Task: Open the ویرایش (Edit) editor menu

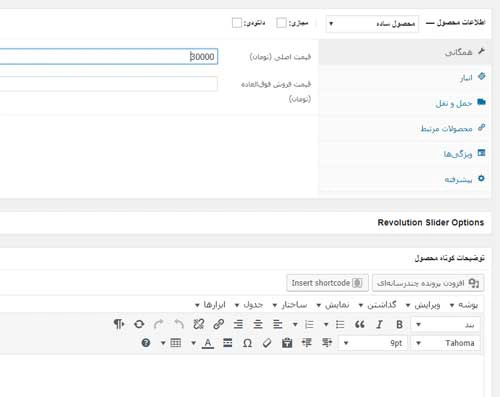Action: tap(423, 305)
